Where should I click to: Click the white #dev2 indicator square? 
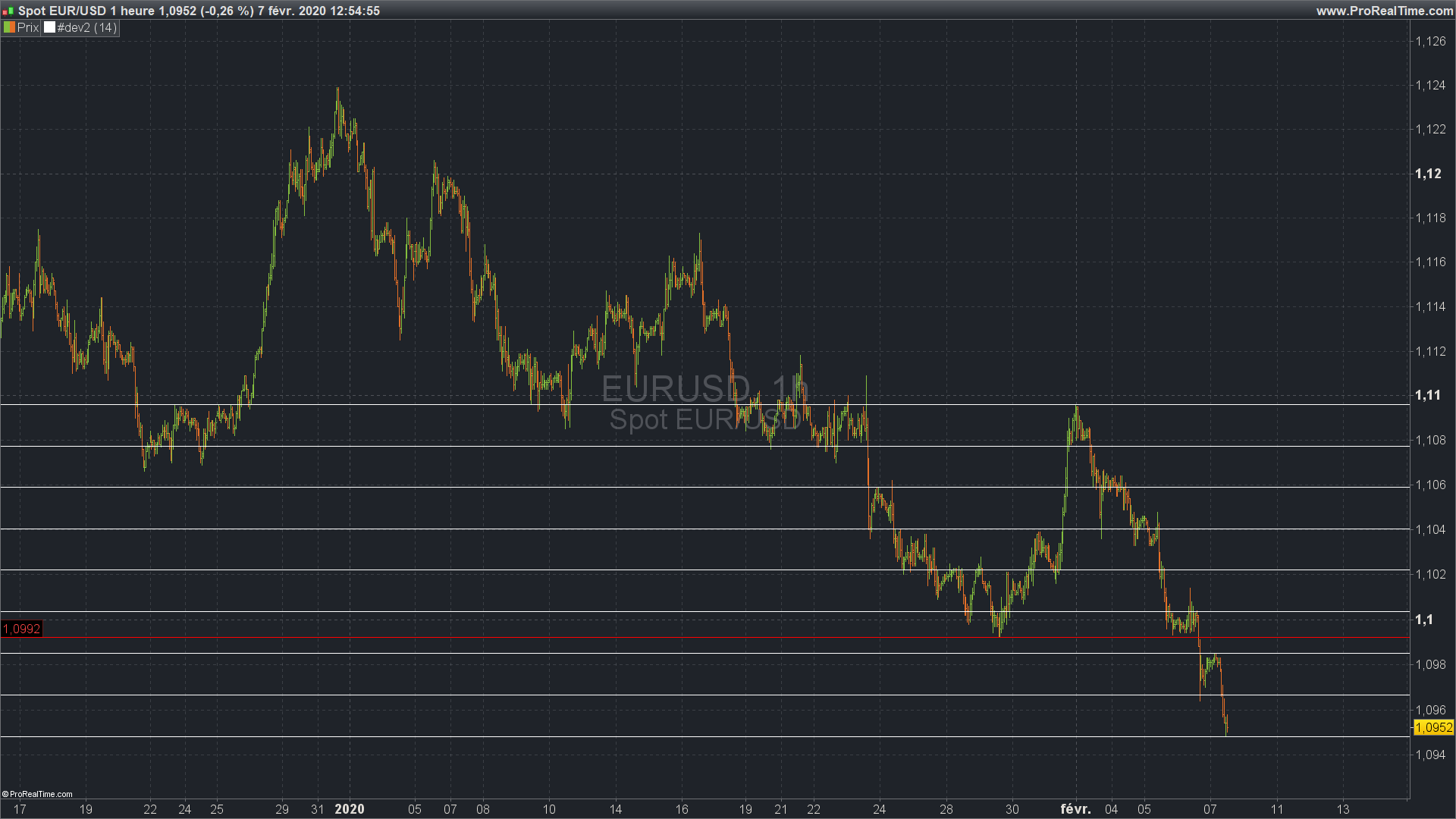(x=49, y=27)
